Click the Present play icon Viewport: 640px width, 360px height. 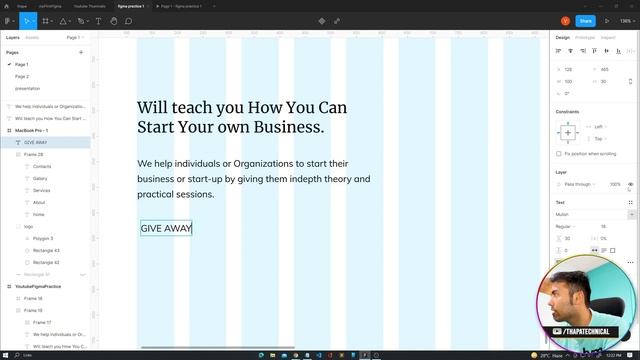(607, 21)
